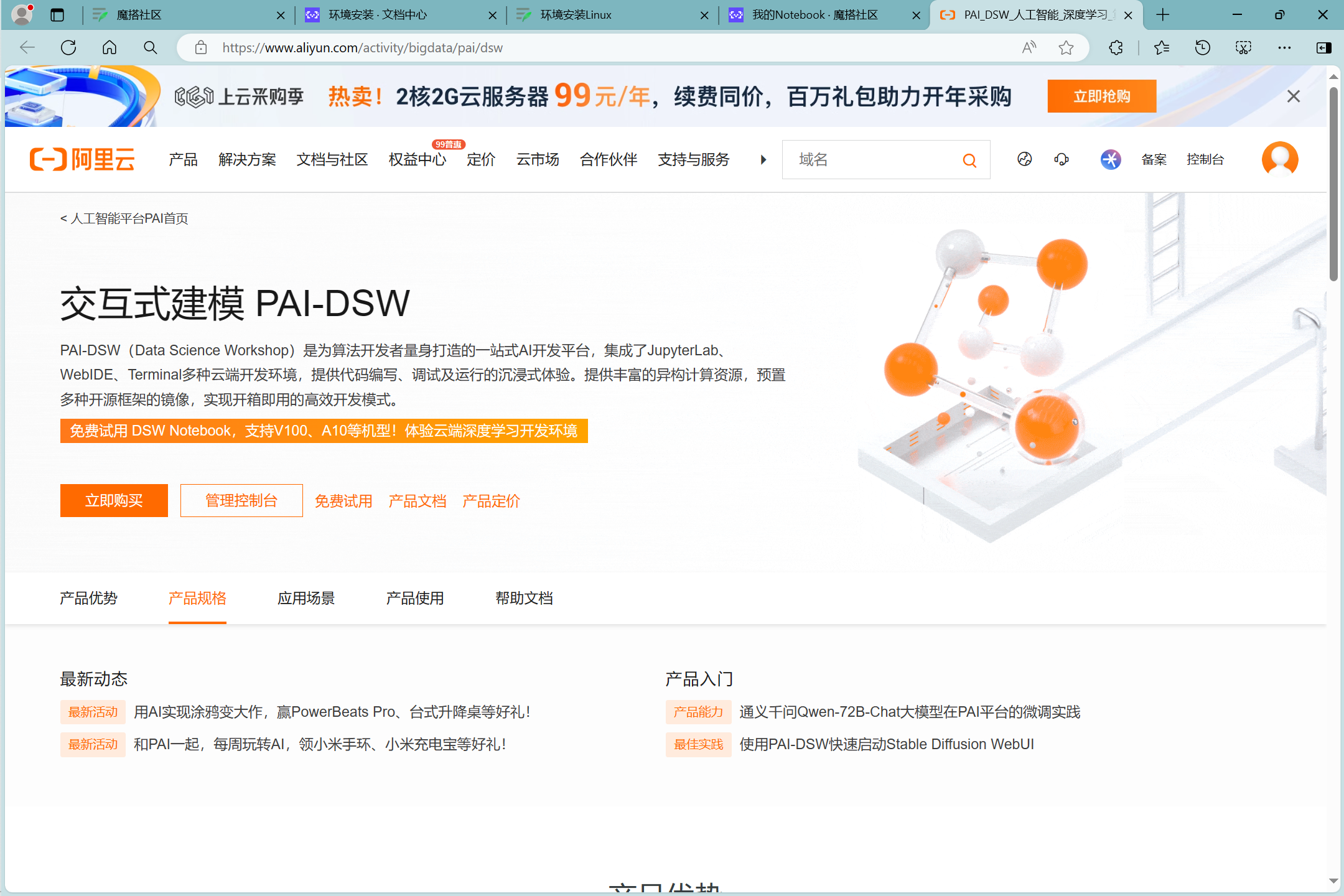Image resolution: width=1344 pixels, height=896 pixels.
Task: Open the 解决方案 navigation menu
Action: 247,160
